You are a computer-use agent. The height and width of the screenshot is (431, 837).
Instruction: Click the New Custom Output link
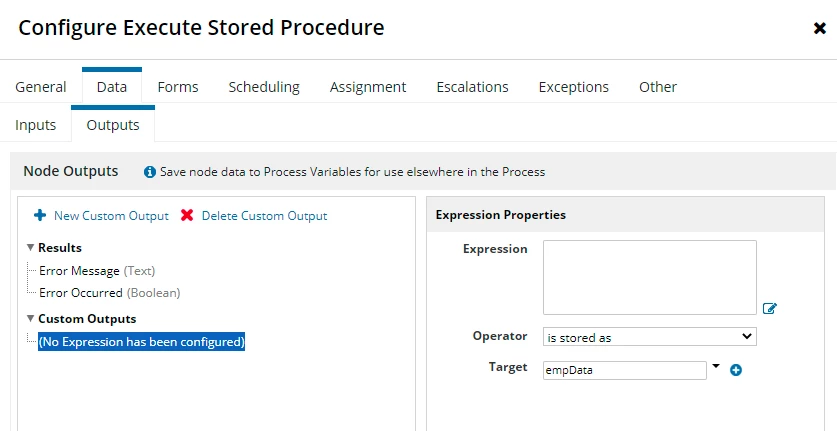pos(111,216)
